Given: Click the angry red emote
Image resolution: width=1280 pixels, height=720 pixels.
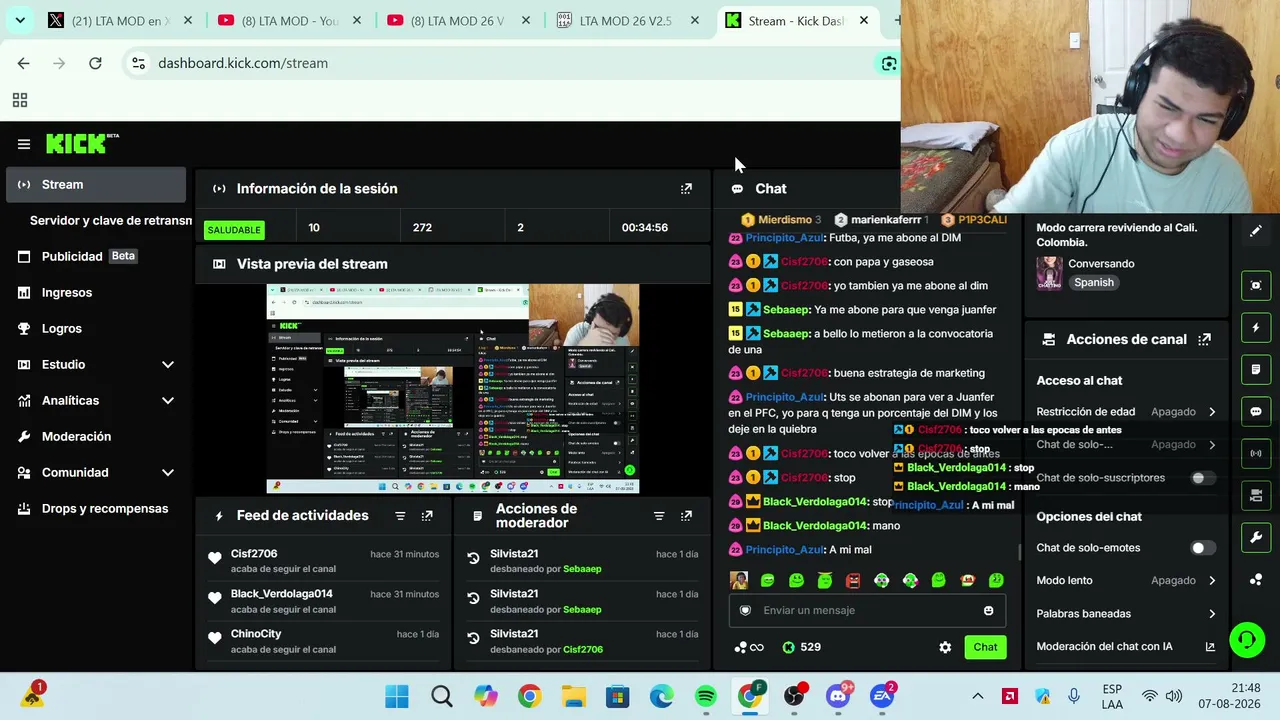Looking at the screenshot, I should pos(853,580).
